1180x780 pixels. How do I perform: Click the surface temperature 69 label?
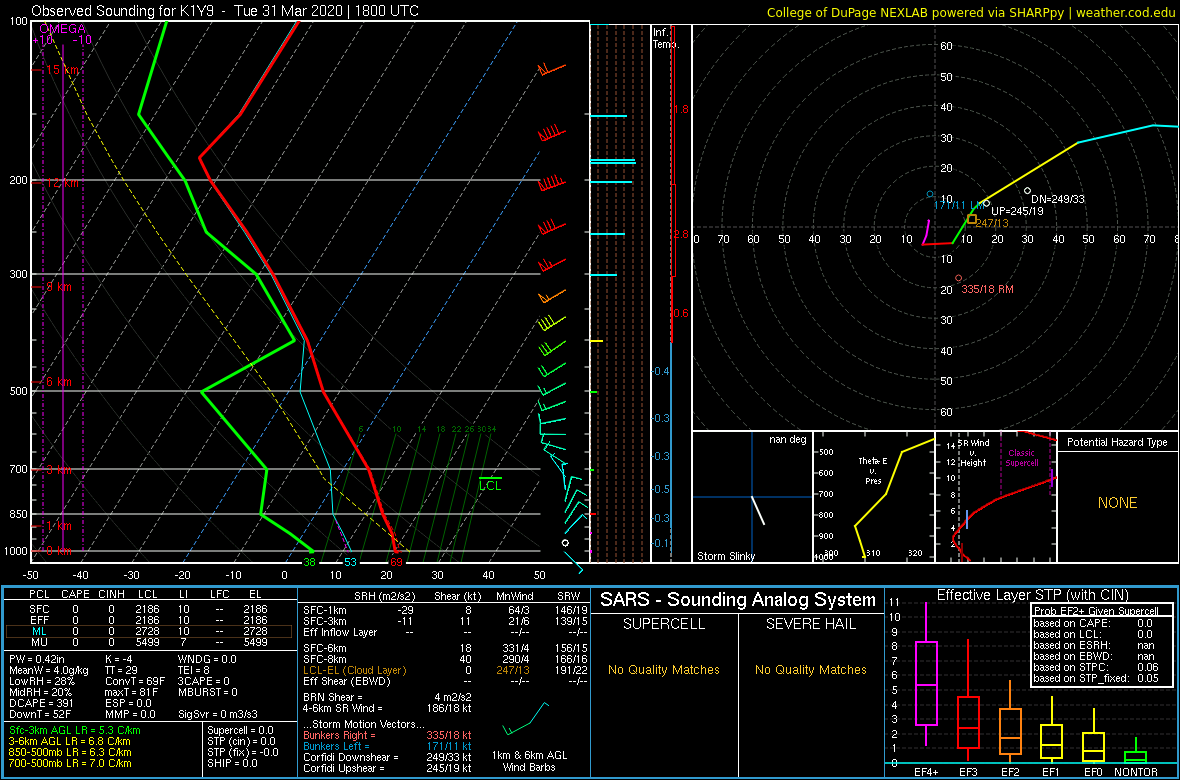tap(397, 562)
